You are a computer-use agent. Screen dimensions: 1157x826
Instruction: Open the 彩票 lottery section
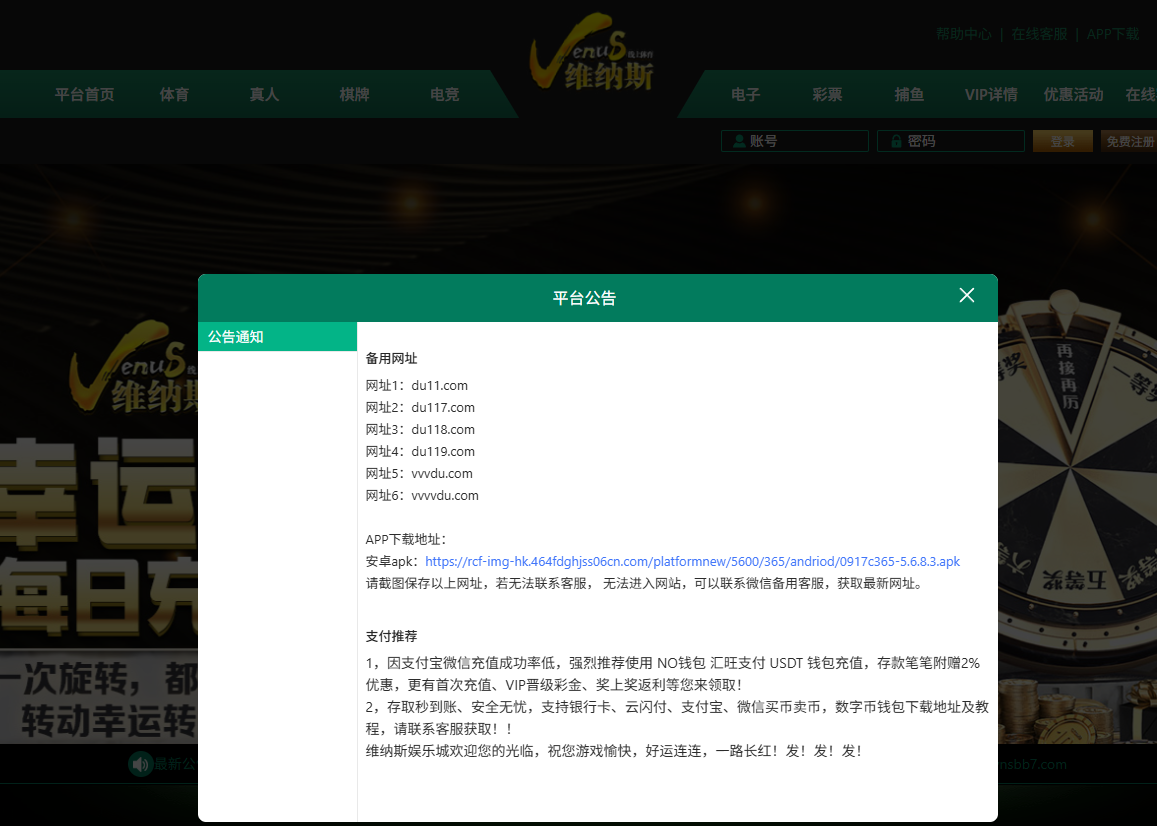[827, 93]
